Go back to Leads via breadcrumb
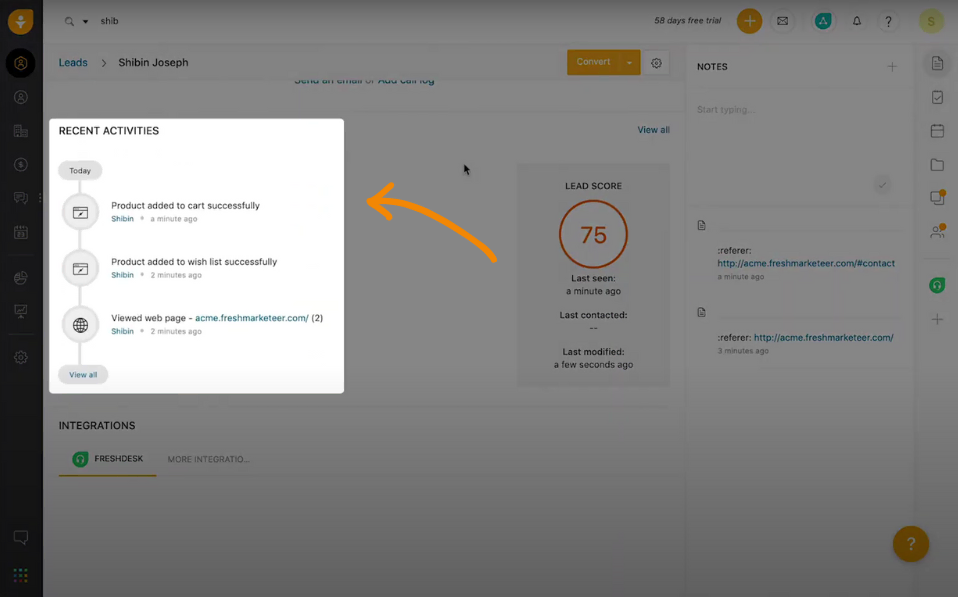This screenshot has width=958, height=597. (73, 62)
